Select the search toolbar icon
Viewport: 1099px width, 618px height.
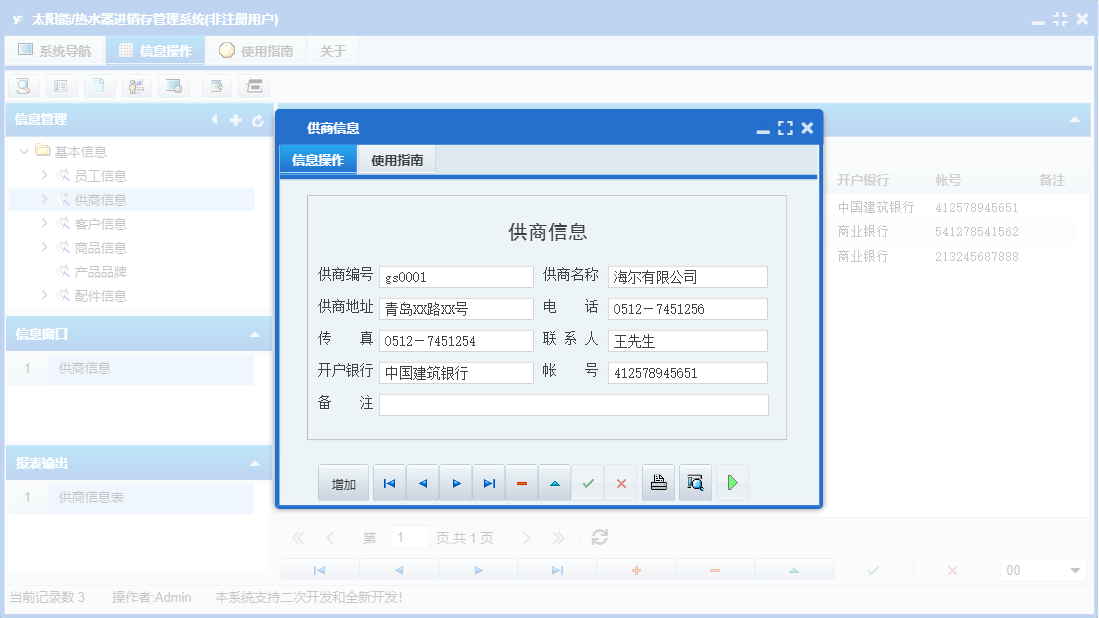[22, 86]
